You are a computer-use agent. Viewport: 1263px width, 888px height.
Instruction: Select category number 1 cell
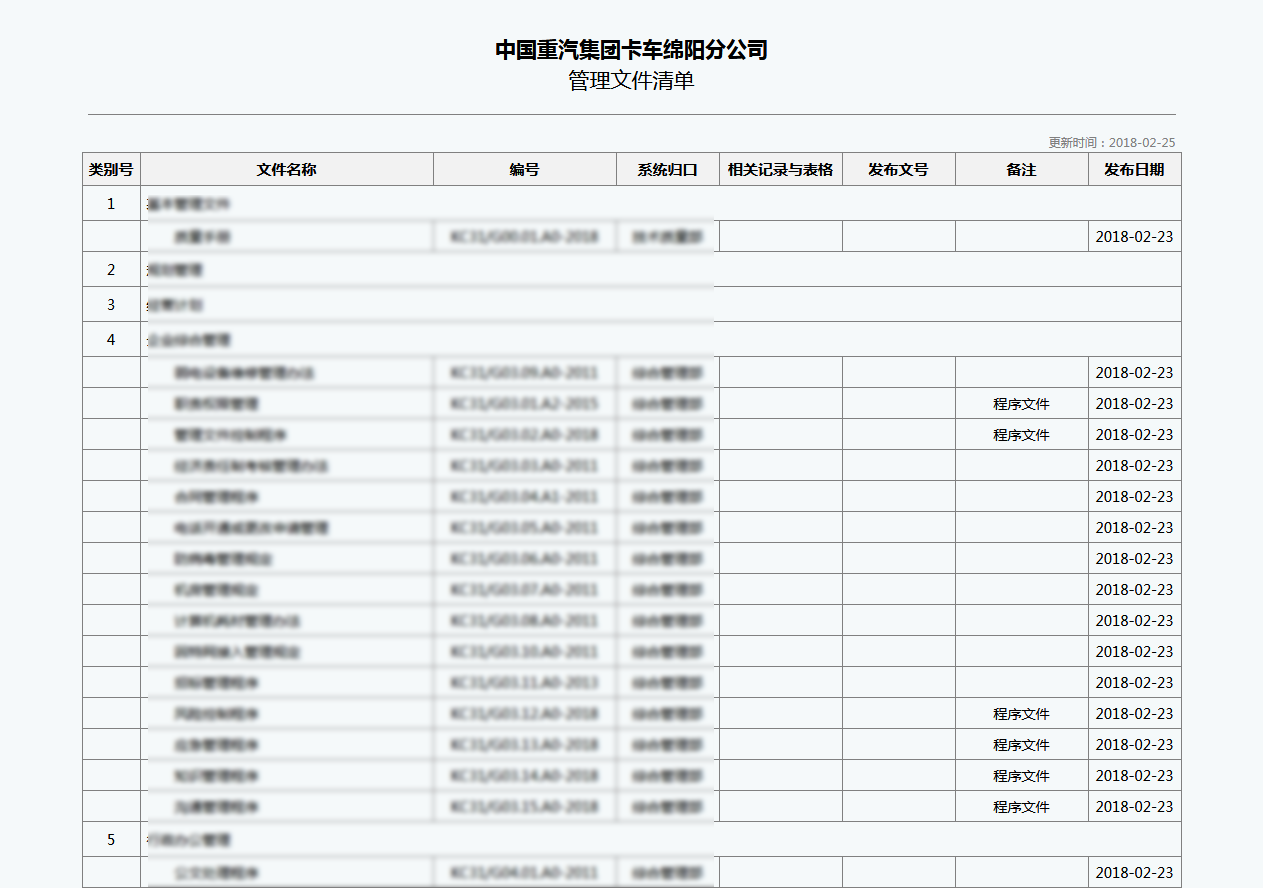click(x=111, y=204)
